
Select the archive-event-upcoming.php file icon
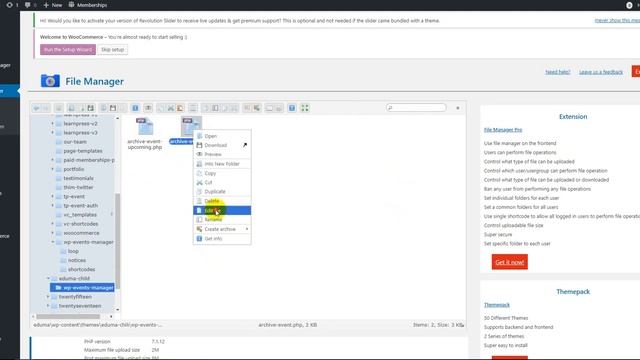144,127
